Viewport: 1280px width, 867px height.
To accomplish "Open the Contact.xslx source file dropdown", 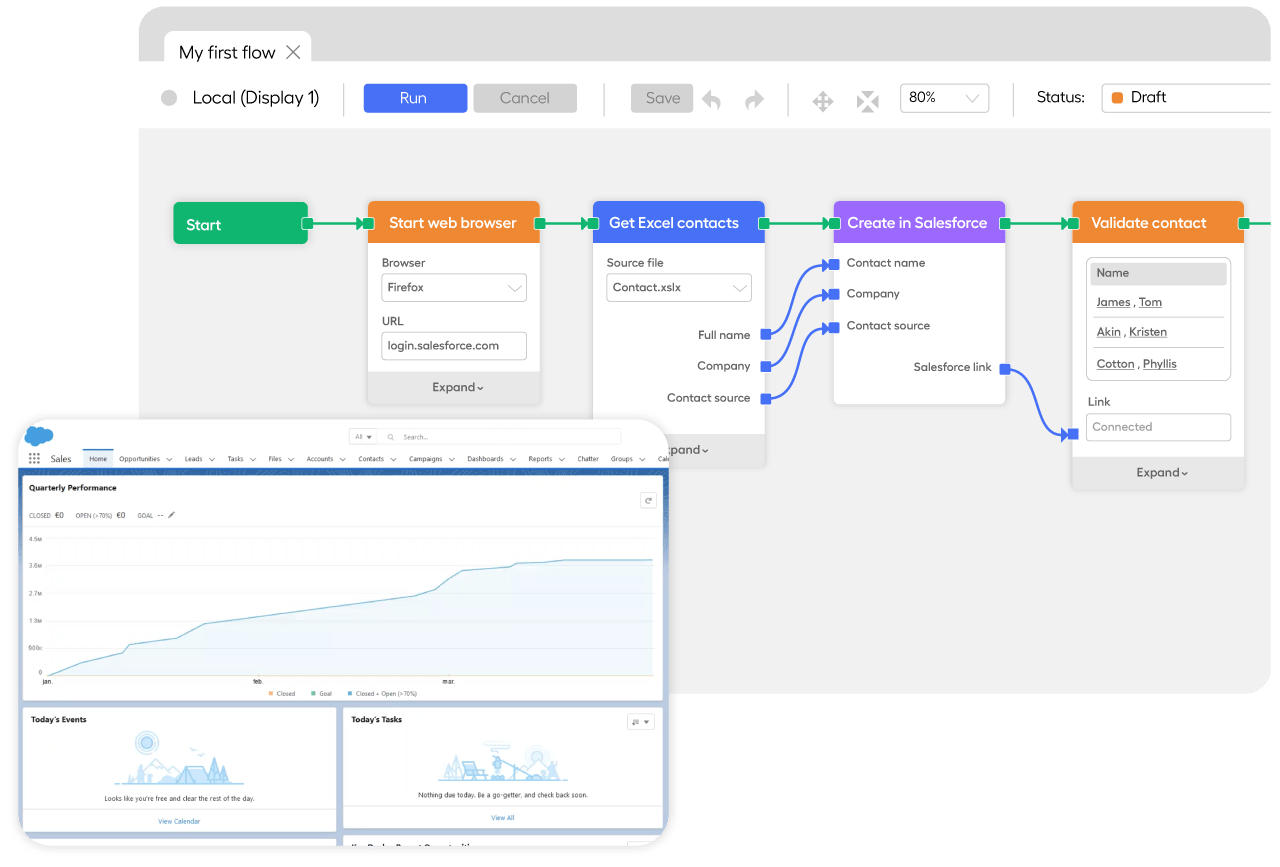I will point(679,288).
